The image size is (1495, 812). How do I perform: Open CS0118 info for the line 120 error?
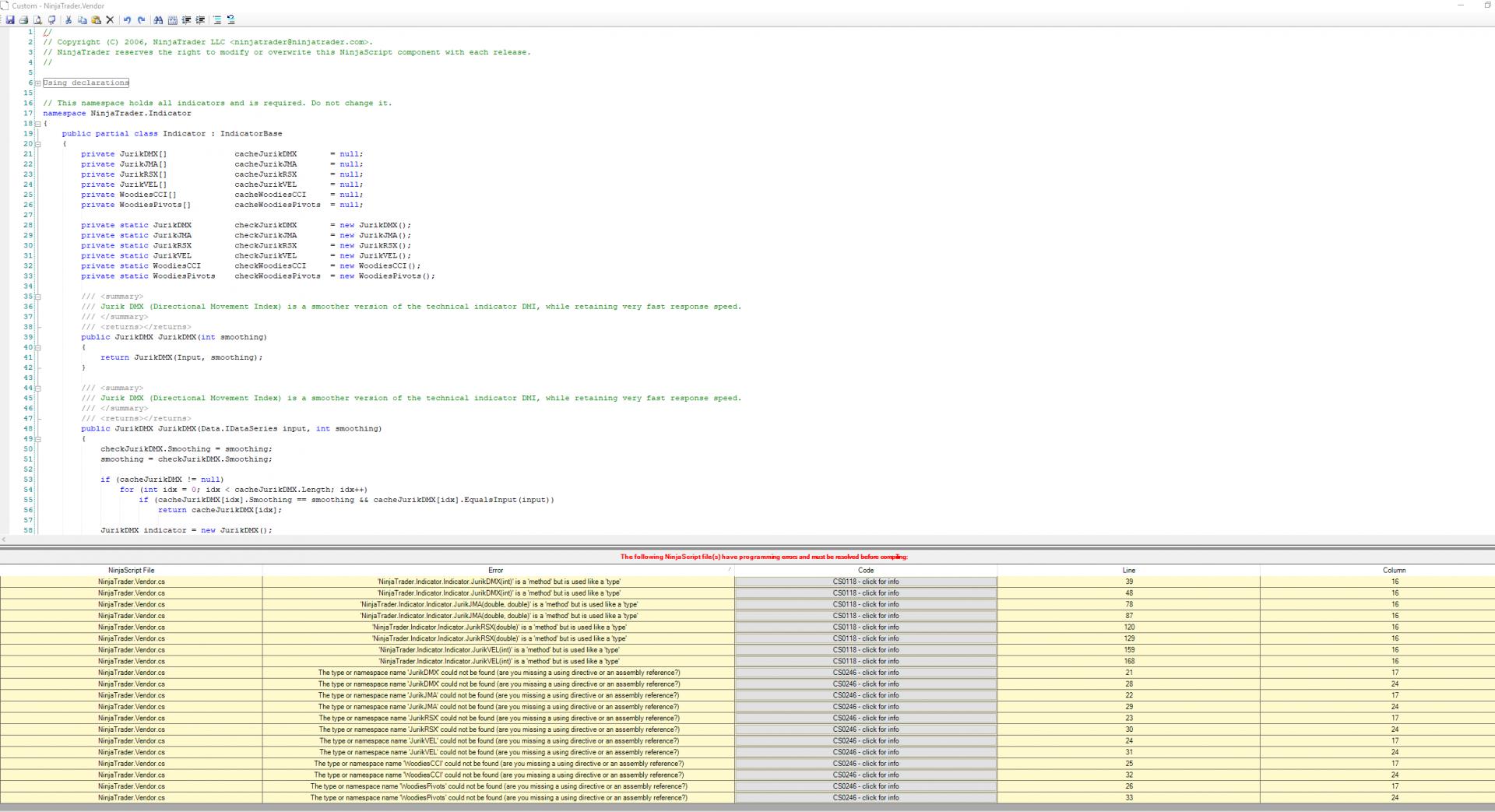[866, 627]
